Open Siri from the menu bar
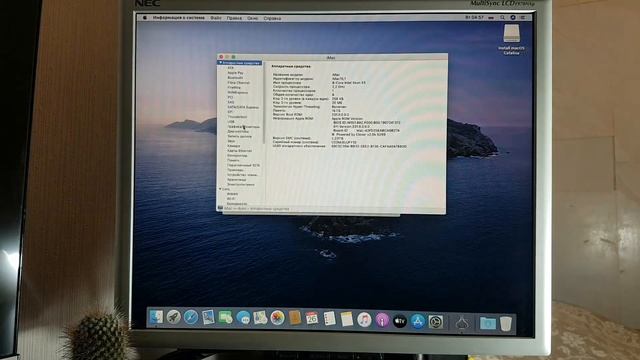Screen dimensions: 640x360 click(x=513, y=18)
